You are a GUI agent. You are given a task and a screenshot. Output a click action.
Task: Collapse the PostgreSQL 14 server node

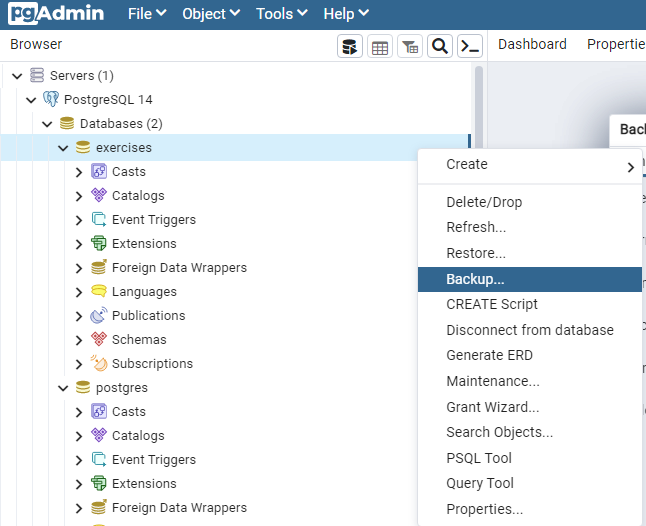pyautogui.click(x=31, y=100)
